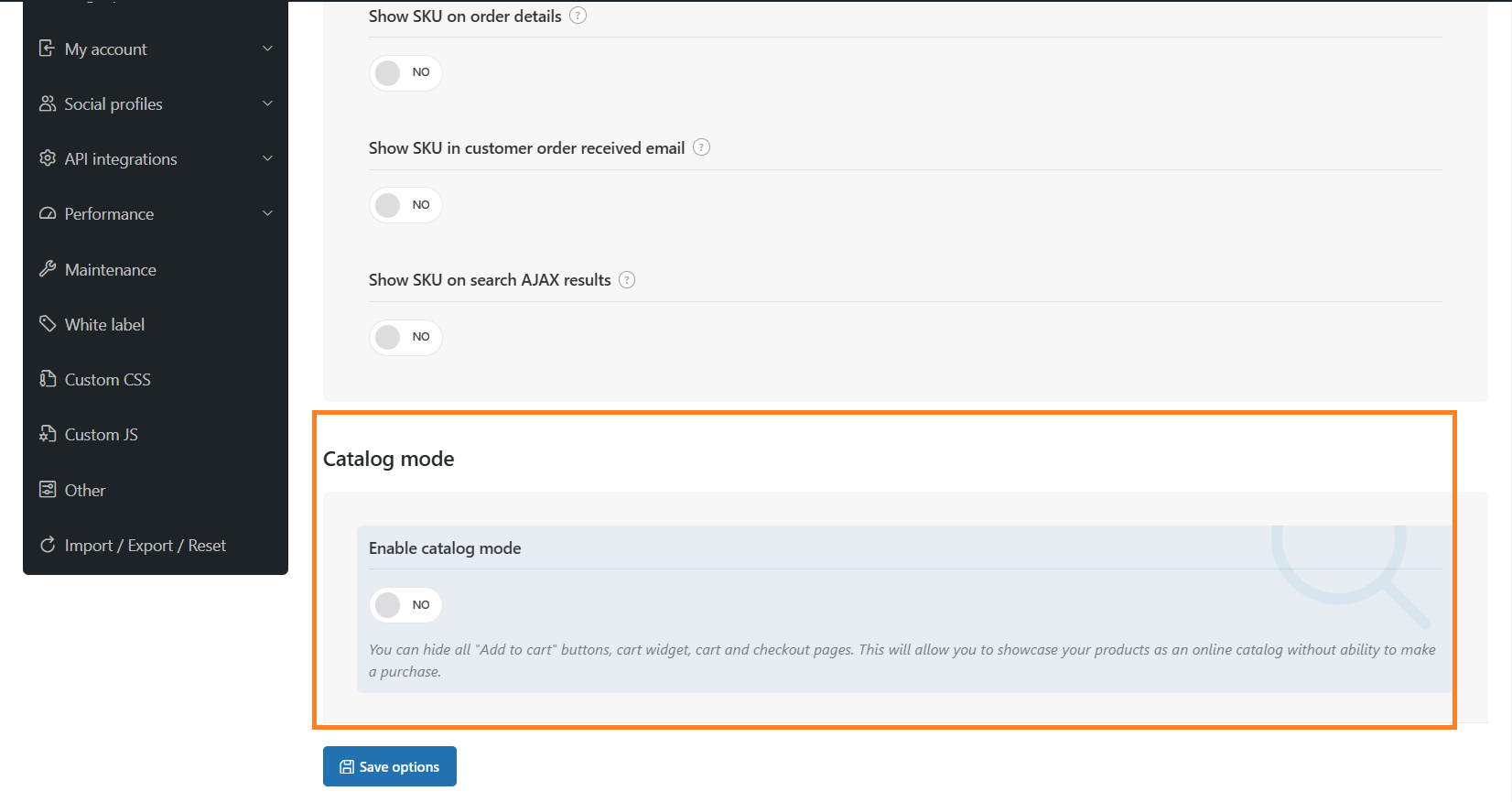Open help tooltip for SKU on order details
The height and width of the screenshot is (802, 1512).
pos(578,16)
